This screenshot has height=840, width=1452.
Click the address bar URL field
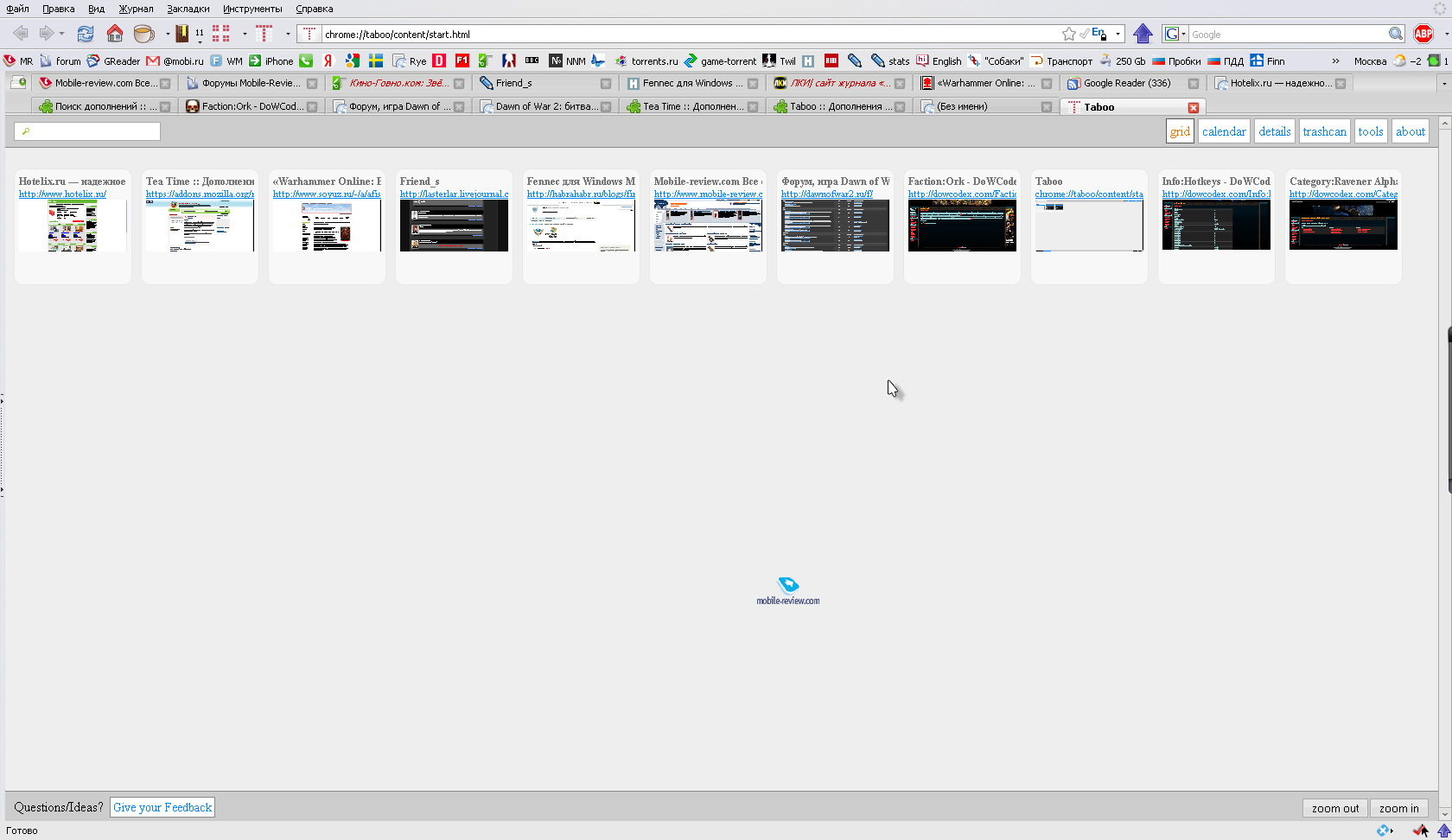pyautogui.click(x=691, y=34)
